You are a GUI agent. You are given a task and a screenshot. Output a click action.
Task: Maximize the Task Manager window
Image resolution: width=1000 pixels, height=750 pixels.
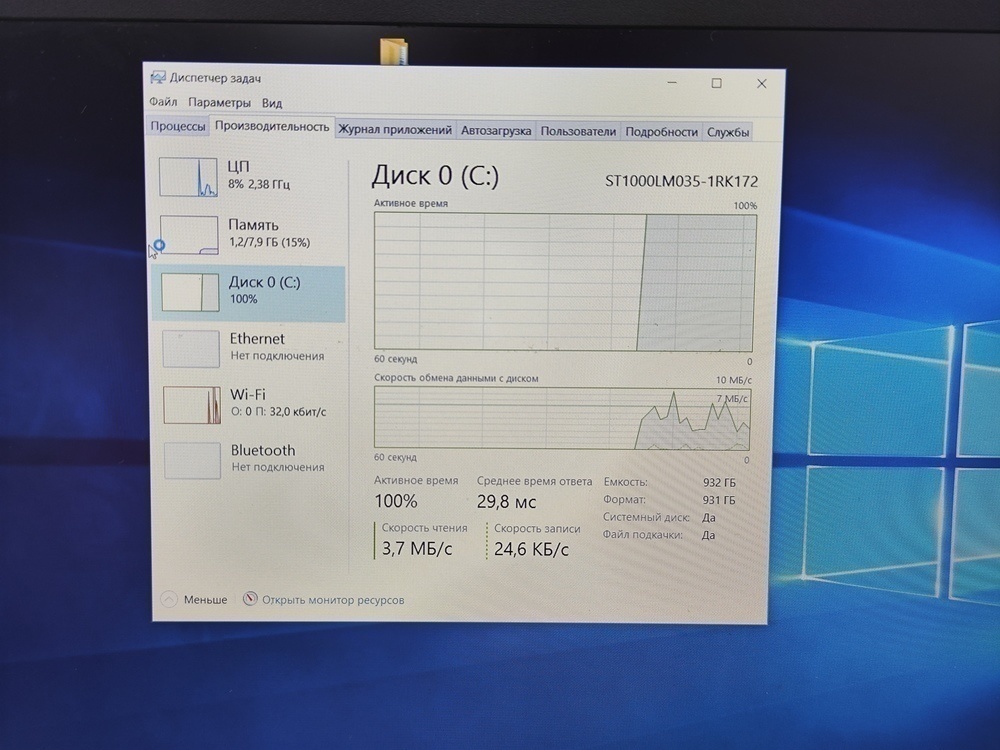pos(716,83)
